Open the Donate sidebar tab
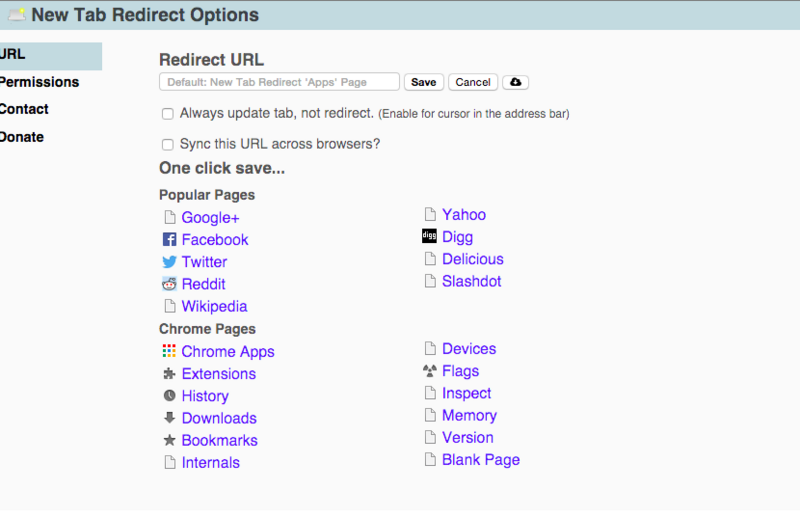The height and width of the screenshot is (518, 800). click(x=22, y=137)
